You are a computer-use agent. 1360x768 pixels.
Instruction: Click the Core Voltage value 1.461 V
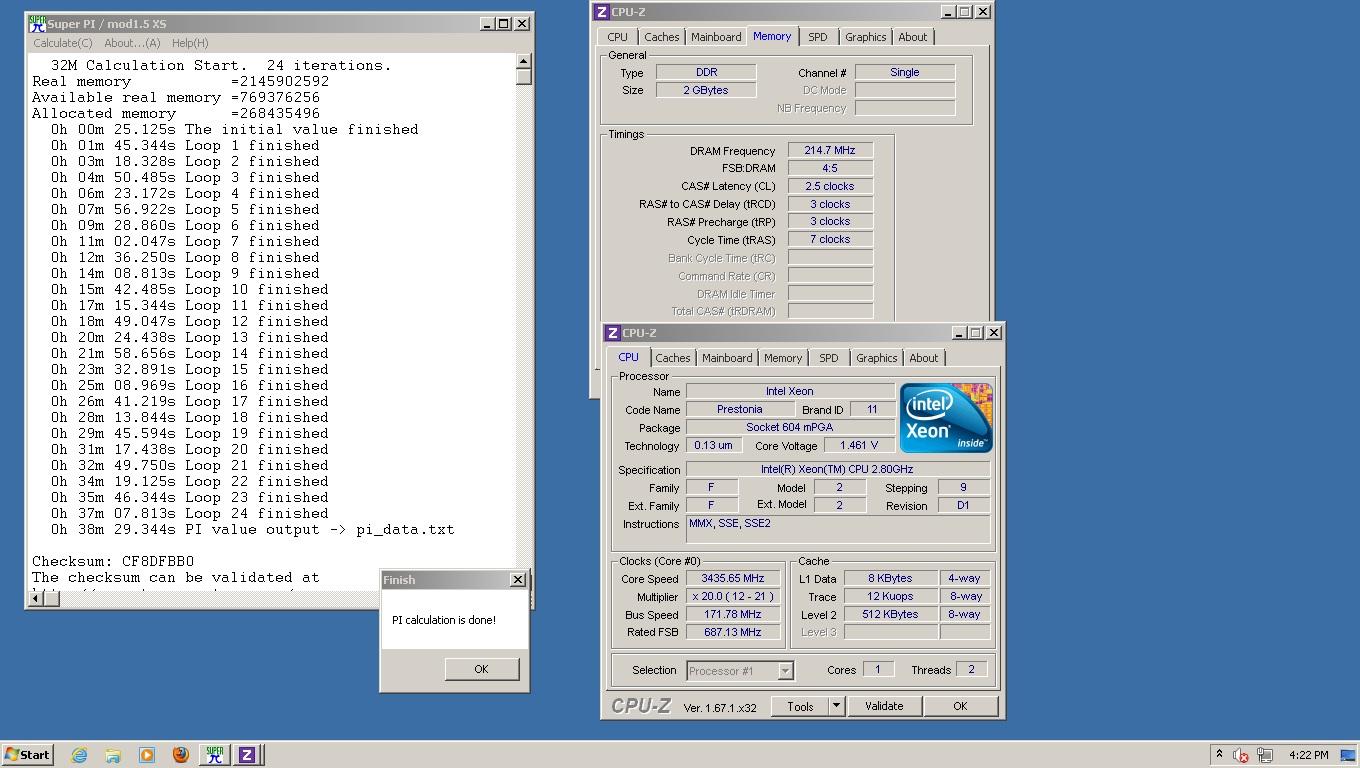coord(859,445)
